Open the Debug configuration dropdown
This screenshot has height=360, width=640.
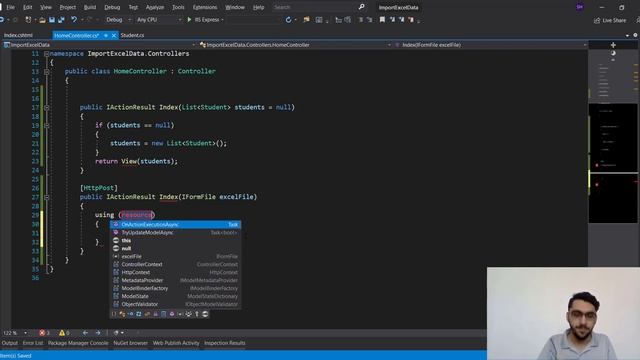click(x=118, y=20)
